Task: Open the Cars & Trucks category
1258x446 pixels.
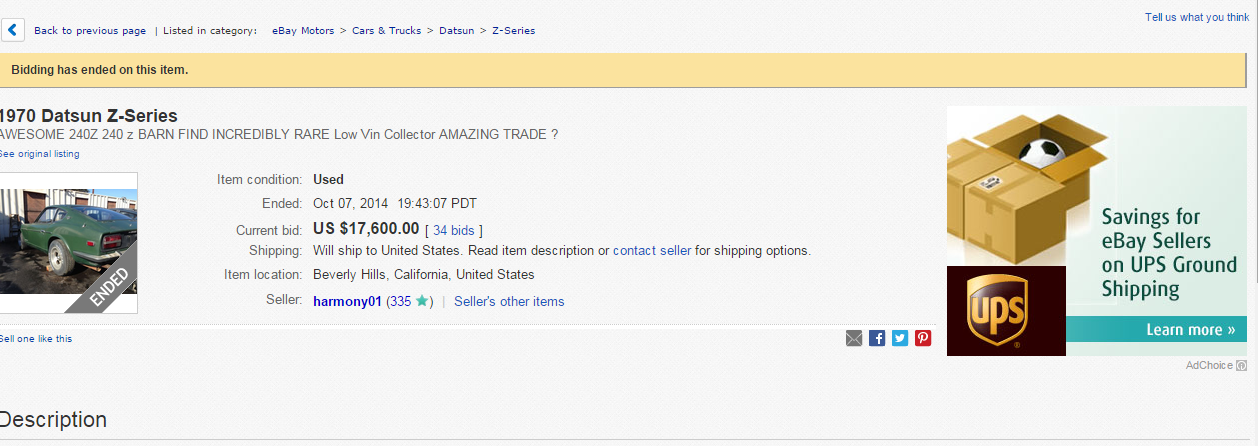Action: click(386, 31)
